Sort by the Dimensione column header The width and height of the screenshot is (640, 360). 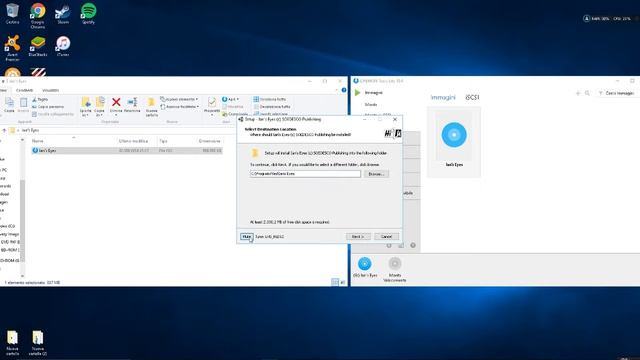(209, 141)
